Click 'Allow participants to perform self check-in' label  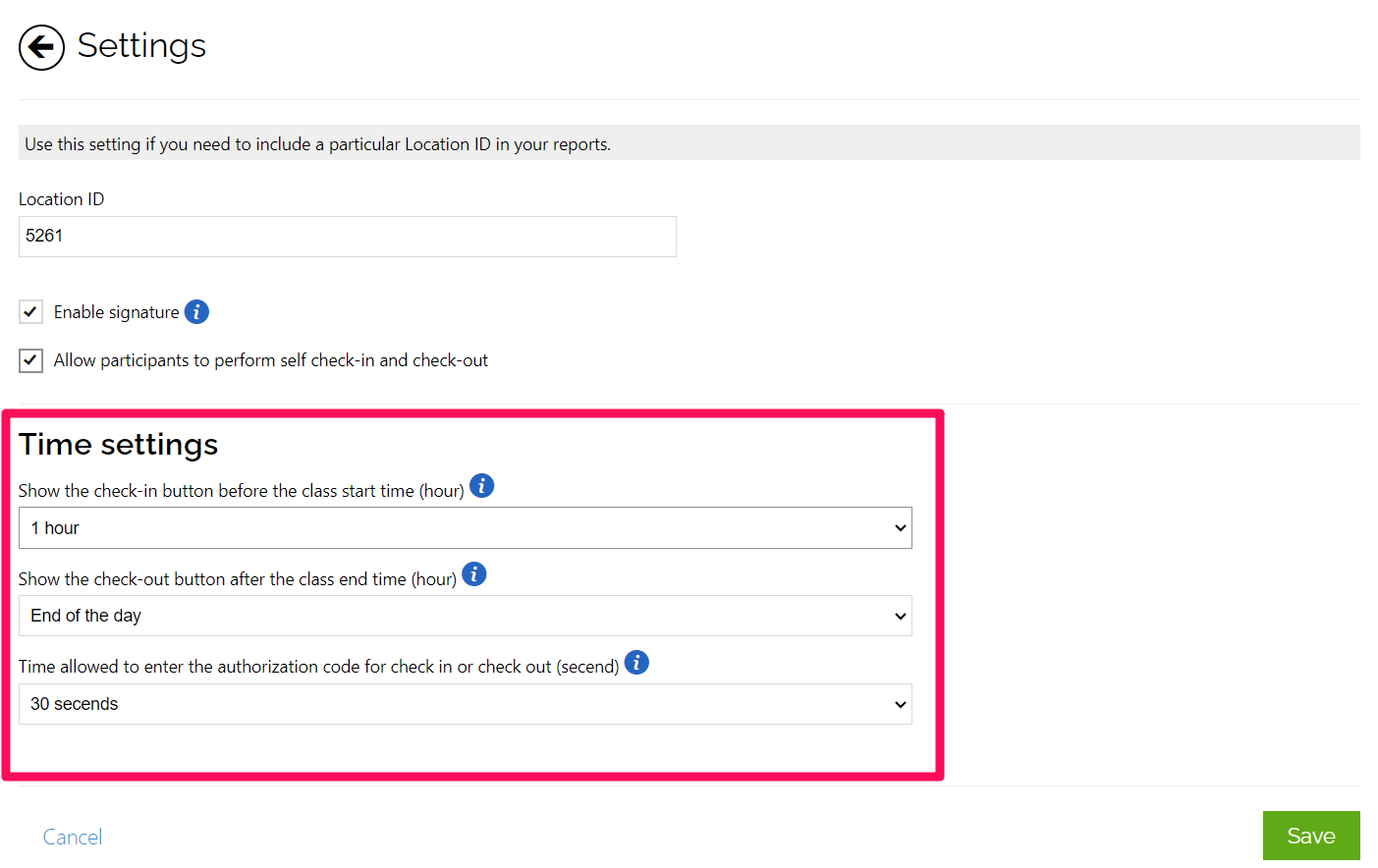tap(271, 360)
